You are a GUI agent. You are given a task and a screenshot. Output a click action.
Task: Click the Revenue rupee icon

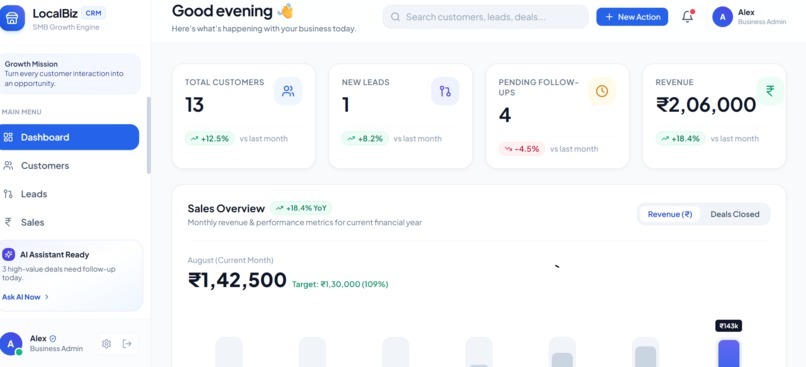[x=770, y=91]
